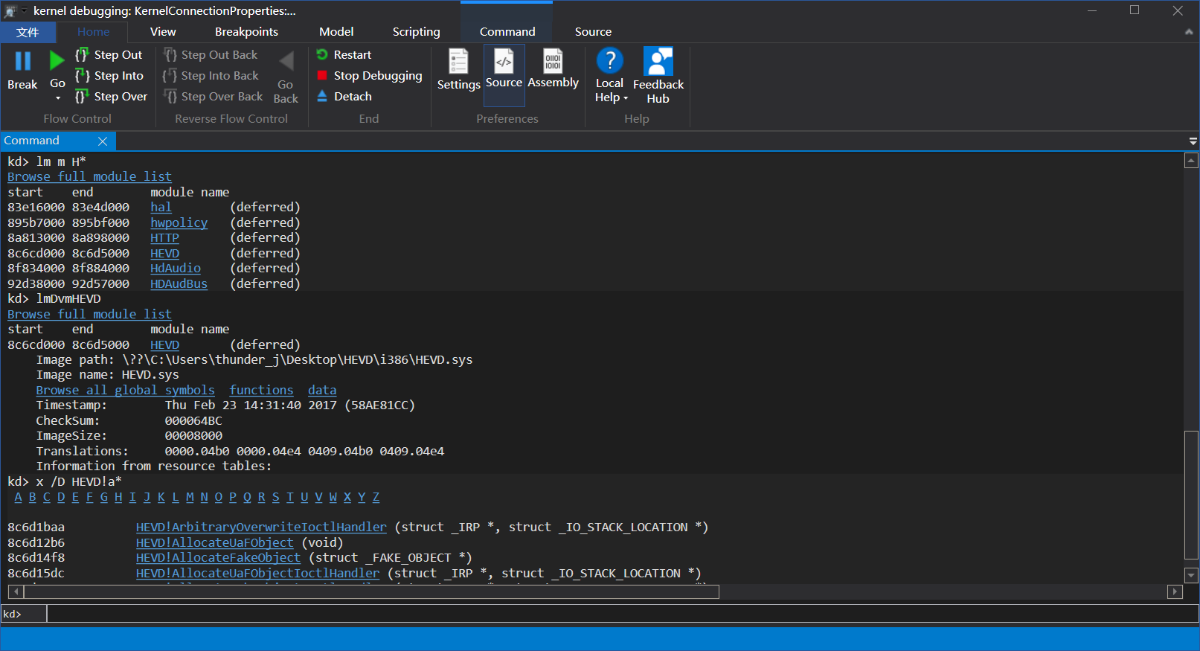Click Stop Debugging
The width and height of the screenshot is (1200, 651).
click(369, 76)
